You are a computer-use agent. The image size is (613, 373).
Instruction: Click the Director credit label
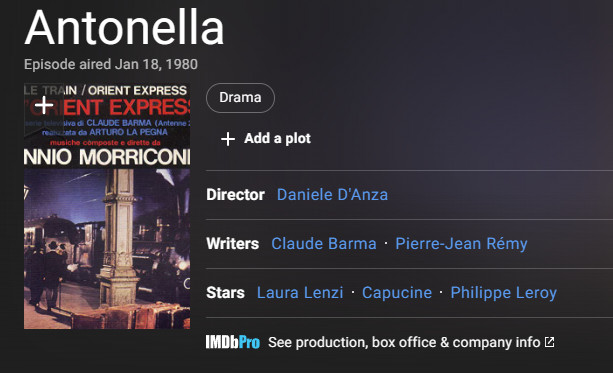tap(235, 195)
